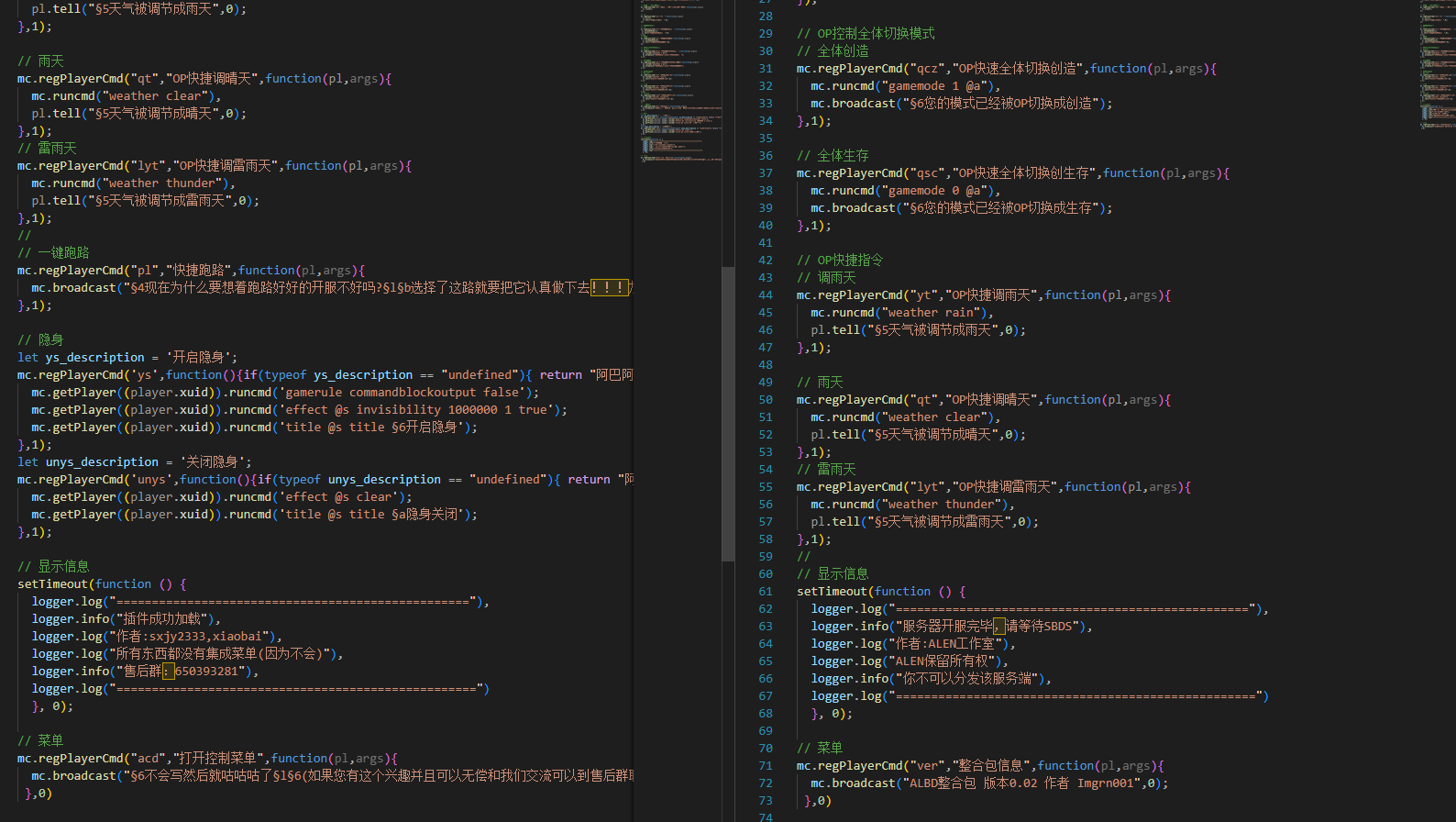Click the 'gamemode 1 @a' runcmd line

[906, 86]
